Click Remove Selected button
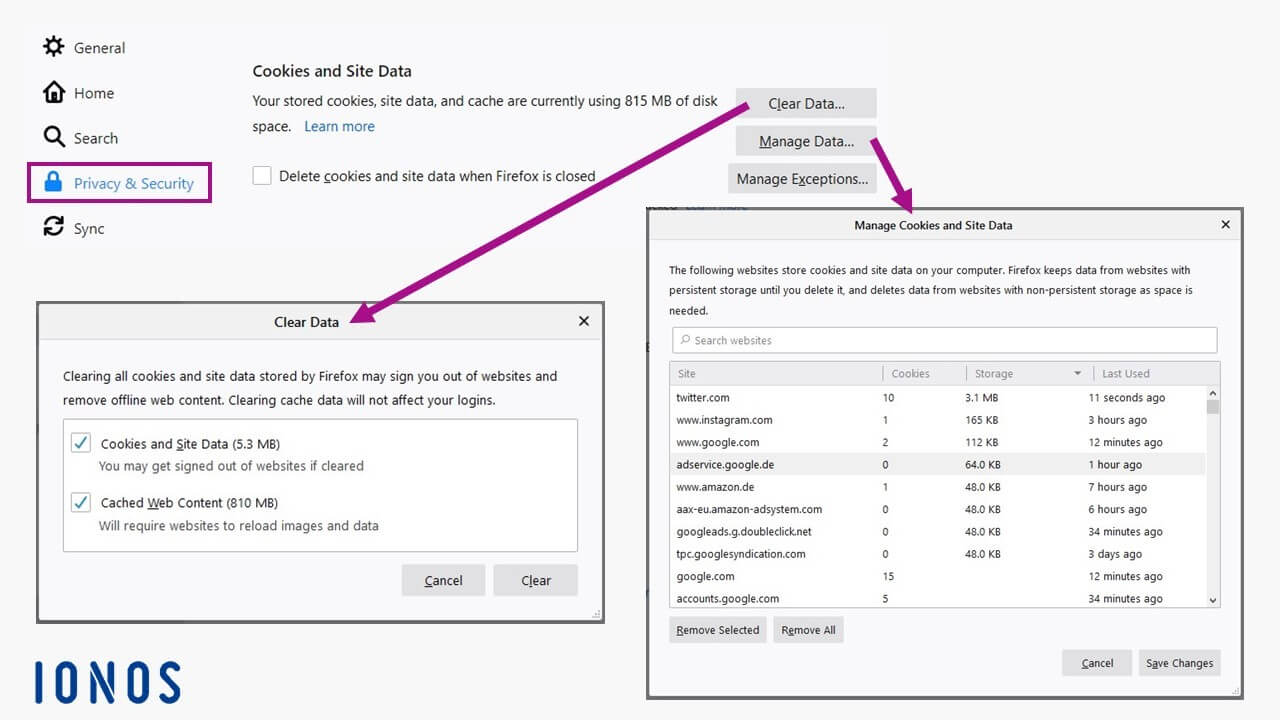The height and width of the screenshot is (720, 1280). click(718, 630)
